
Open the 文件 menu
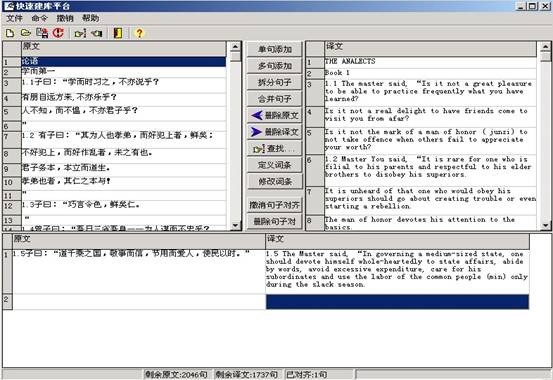pyautogui.click(x=14, y=18)
